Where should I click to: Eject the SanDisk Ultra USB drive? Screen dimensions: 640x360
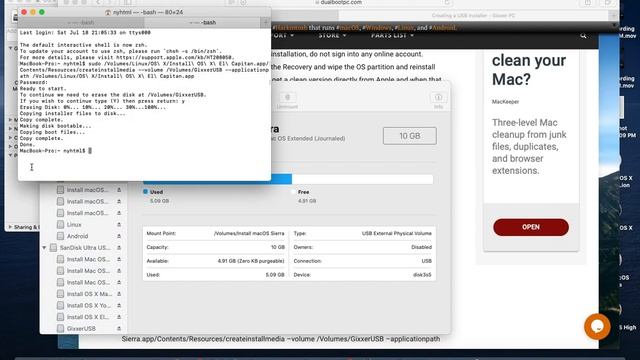click(119, 248)
